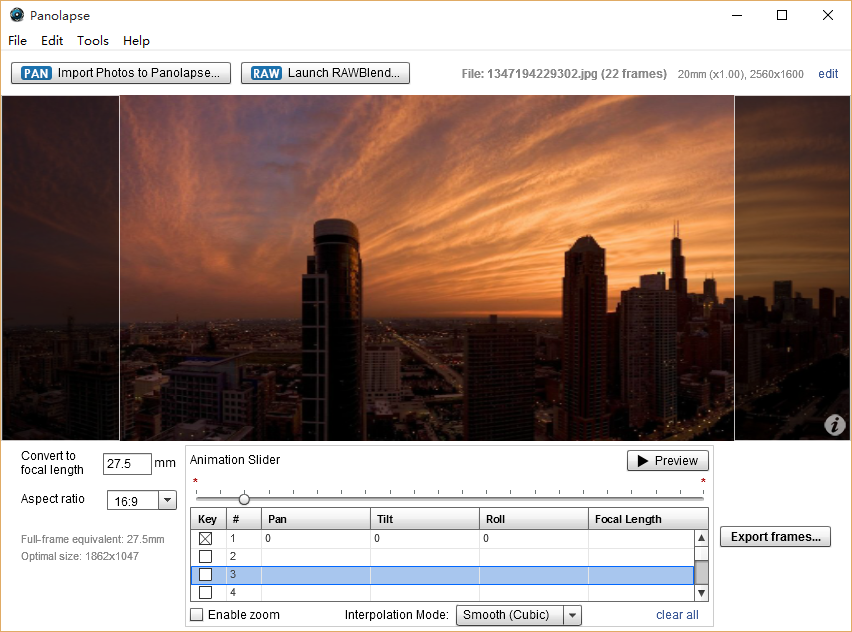Click the focal length input field
This screenshot has width=852, height=632.
click(x=127, y=464)
